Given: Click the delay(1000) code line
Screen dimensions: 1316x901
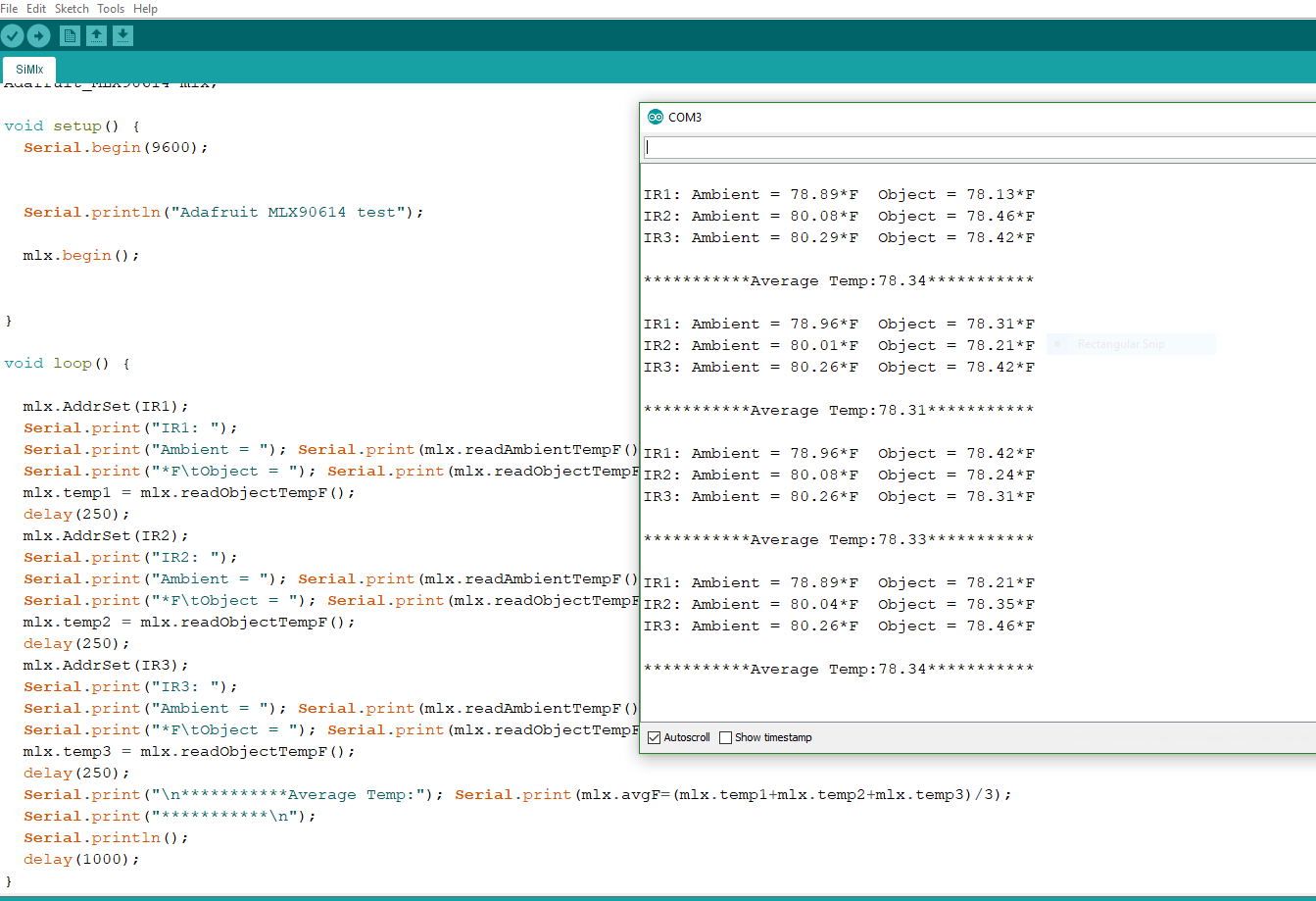Looking at the screenshot, I should pos(82,859).
